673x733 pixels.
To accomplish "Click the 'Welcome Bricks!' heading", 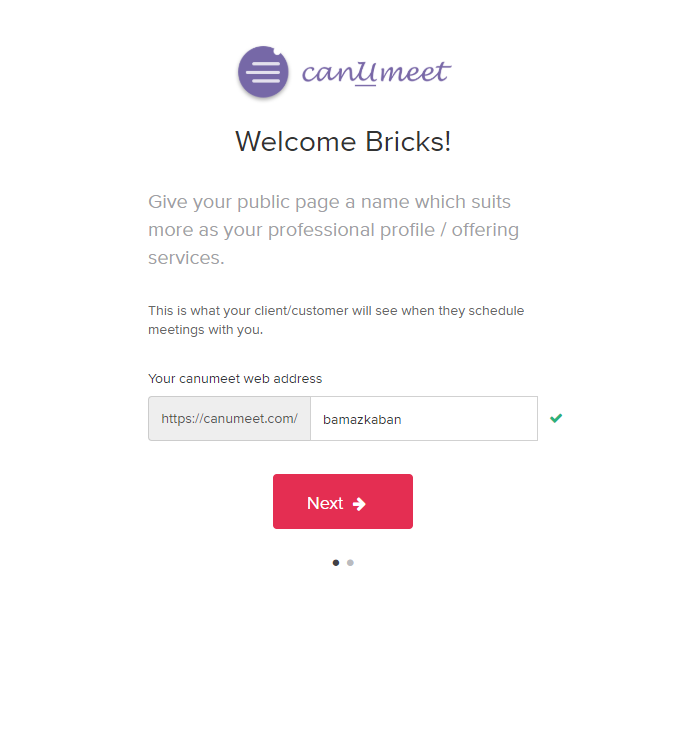I will (343, 141).
